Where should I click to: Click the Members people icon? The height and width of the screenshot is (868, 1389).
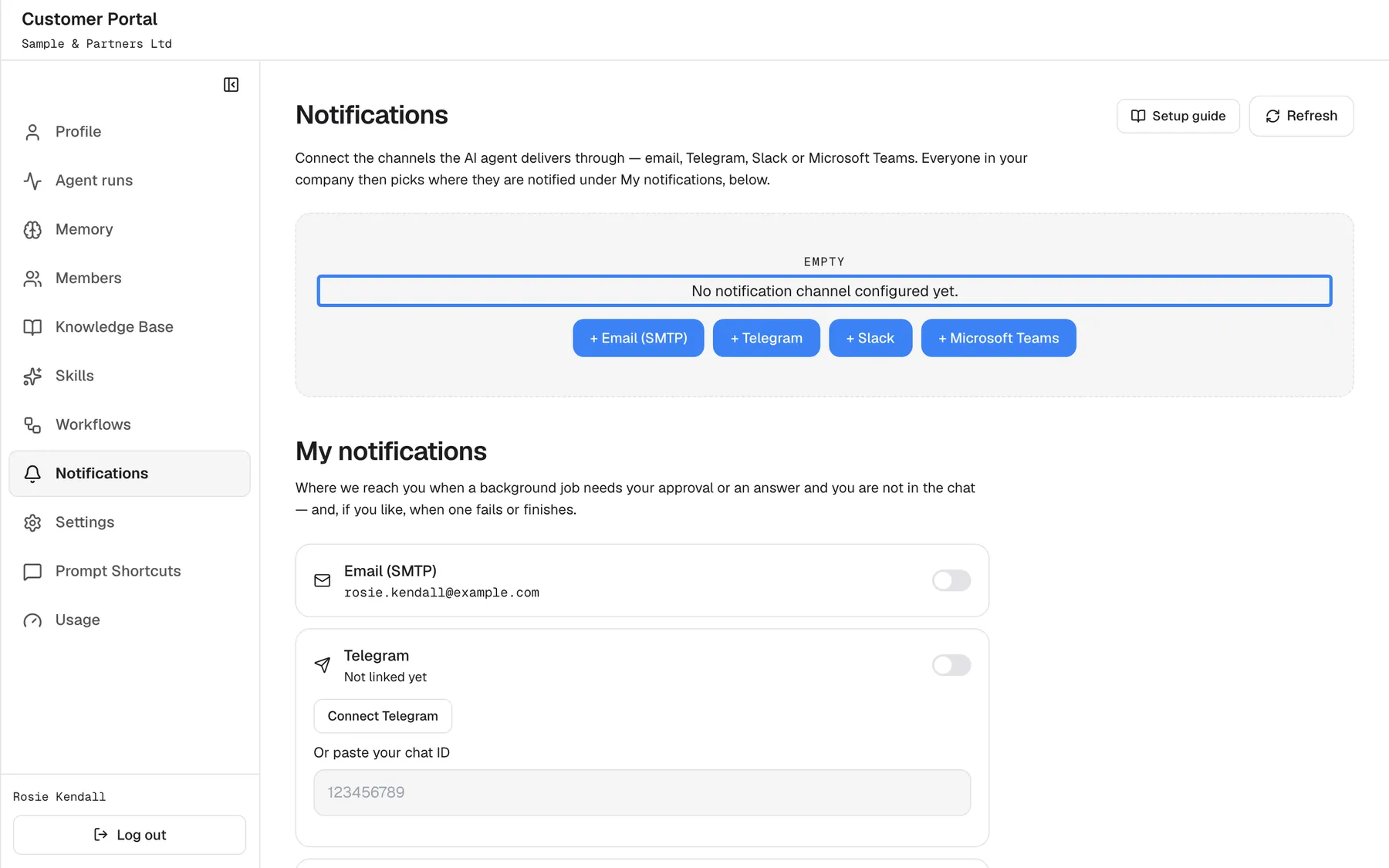tap(32, 279)
